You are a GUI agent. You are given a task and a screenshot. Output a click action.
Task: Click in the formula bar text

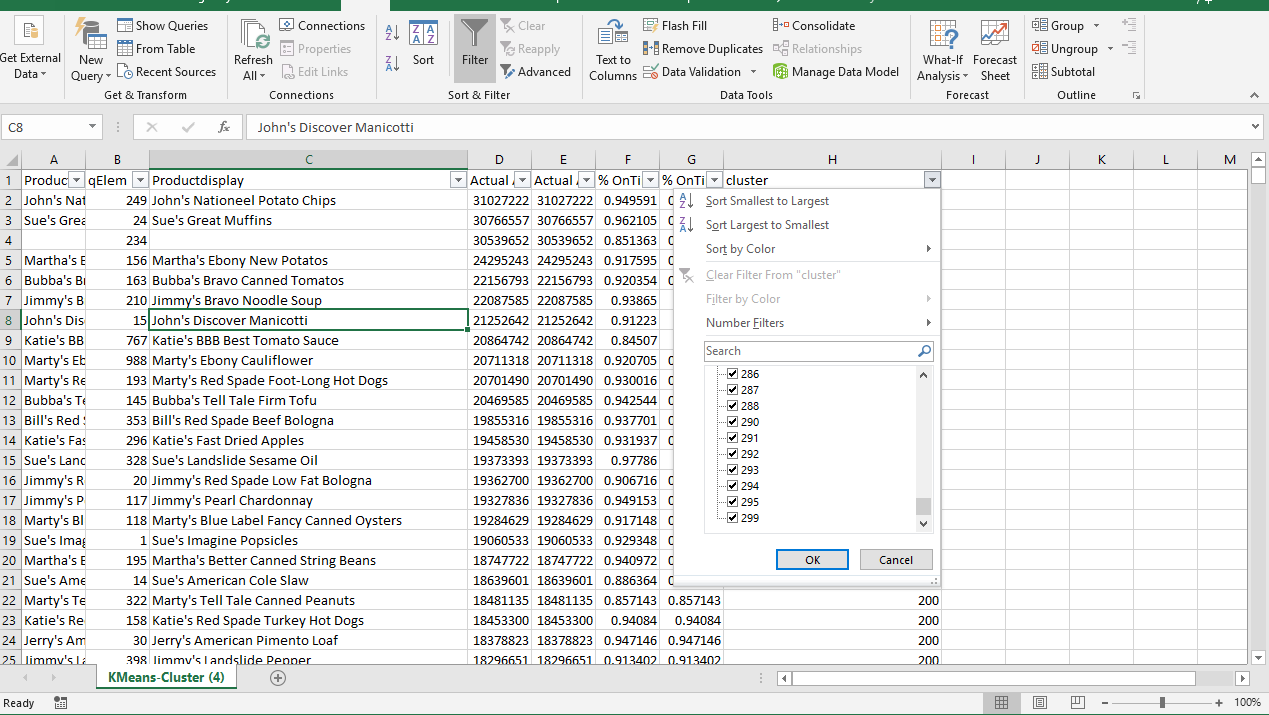pyautogui.click(x=747, y=127)
